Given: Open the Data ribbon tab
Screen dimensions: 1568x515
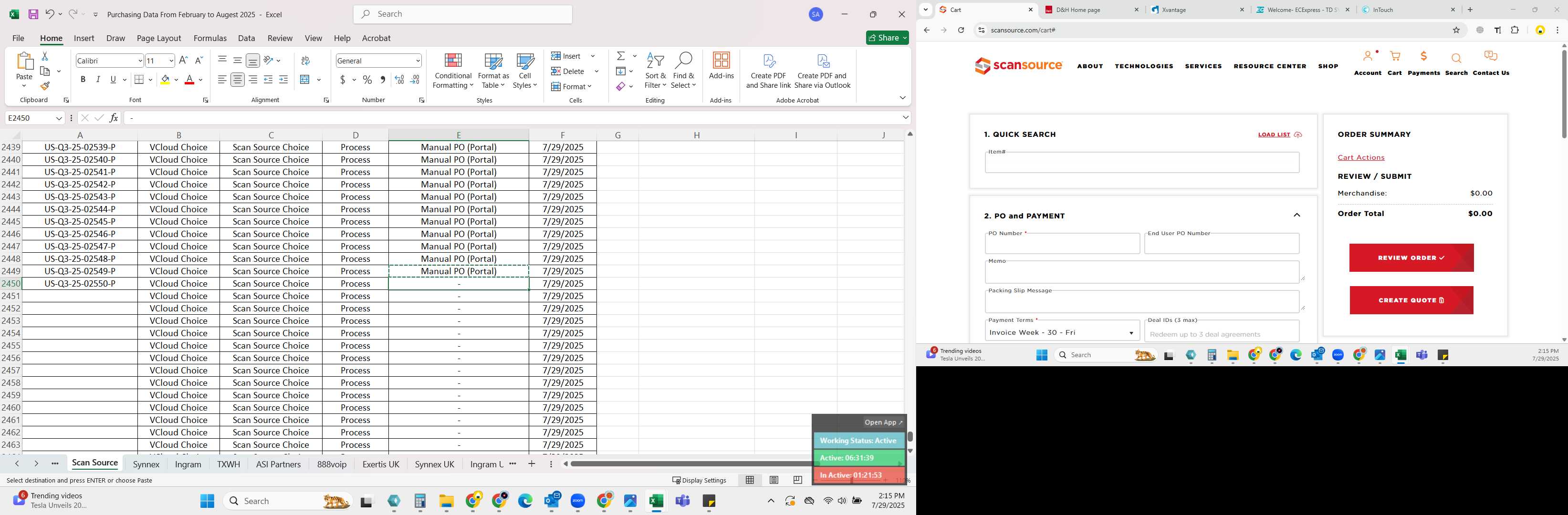Looking at the screenshot, I should (x=247, y=38).
